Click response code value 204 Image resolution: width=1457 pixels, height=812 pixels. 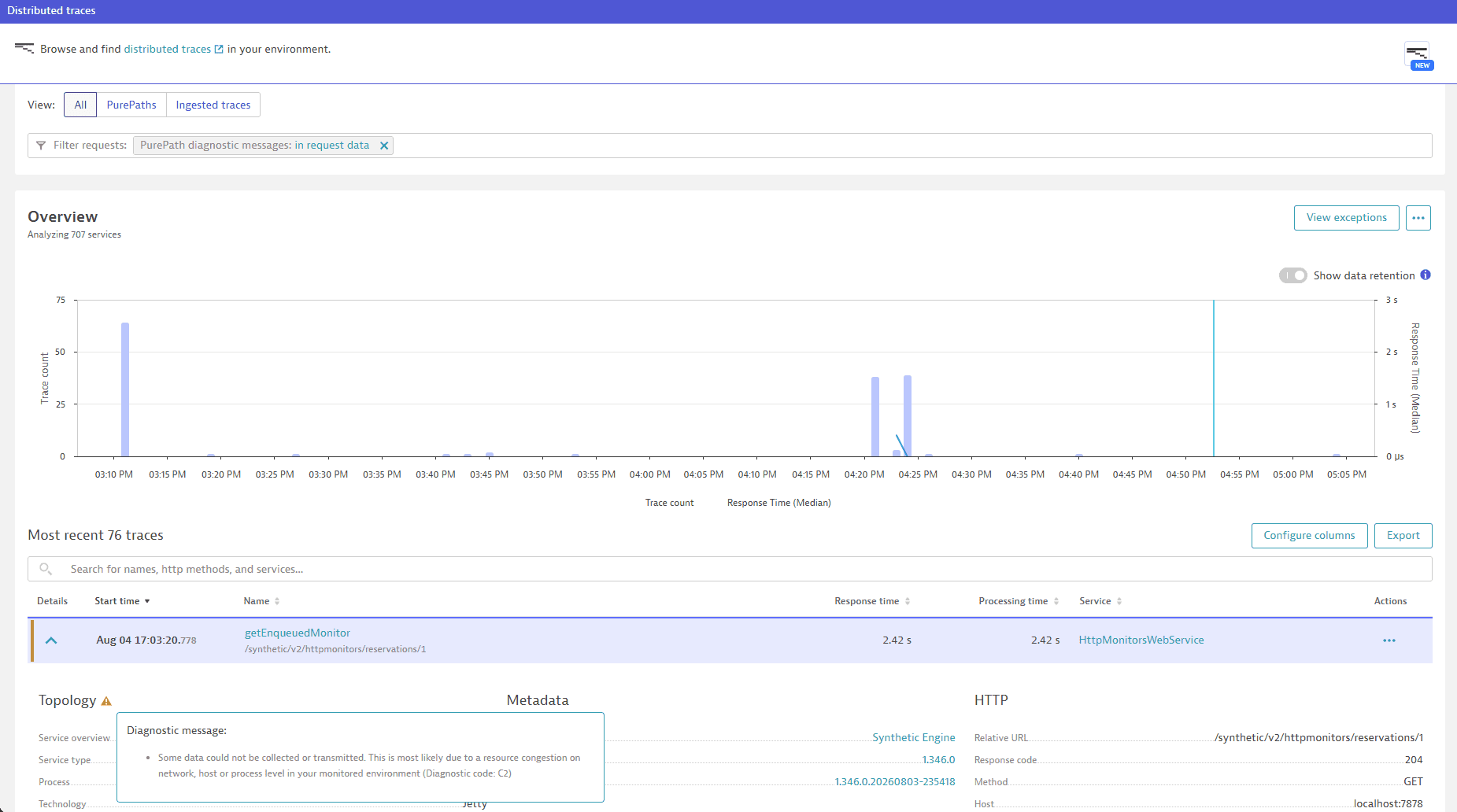[x=1414, y=759]
